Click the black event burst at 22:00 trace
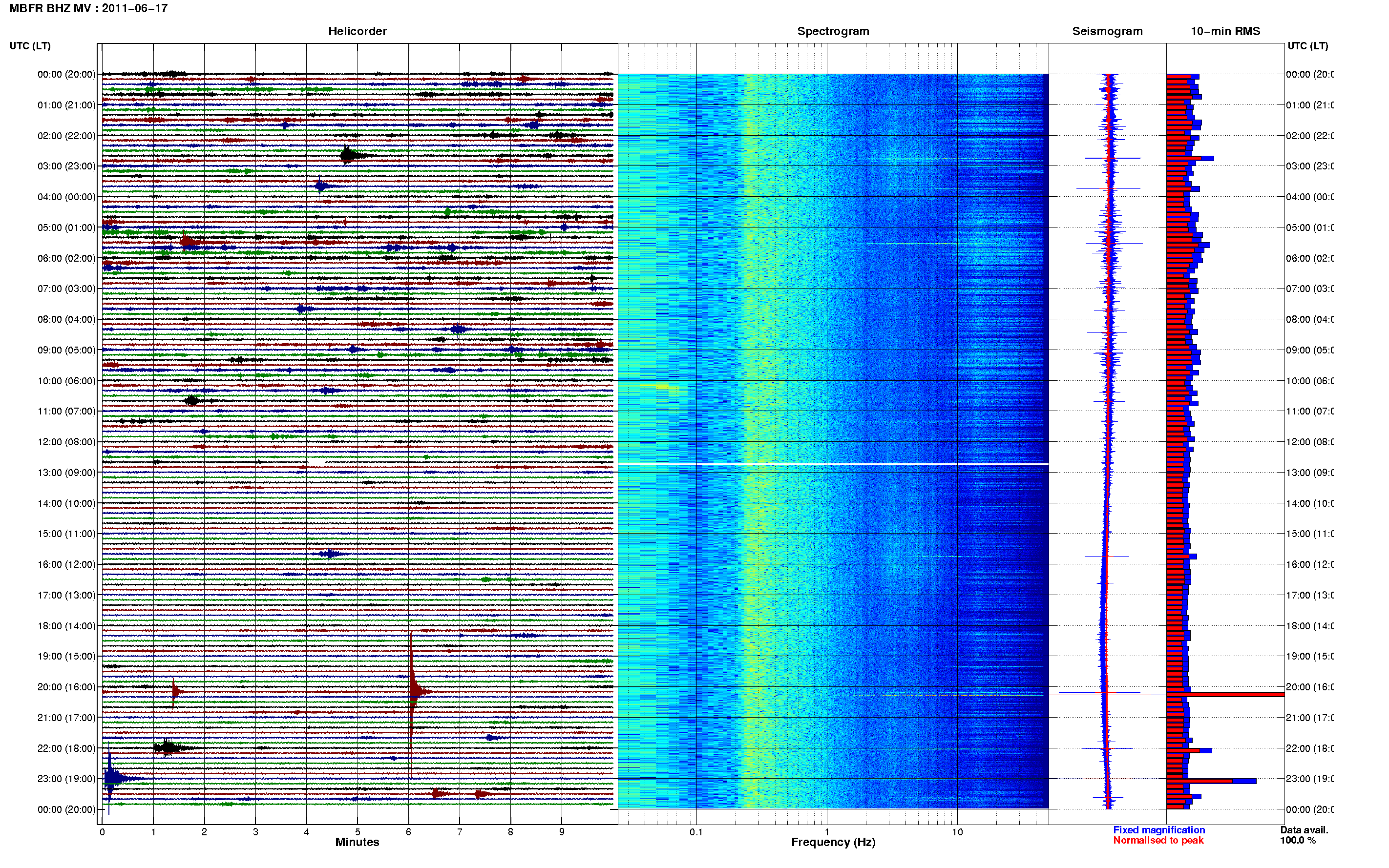 (168, 748)
